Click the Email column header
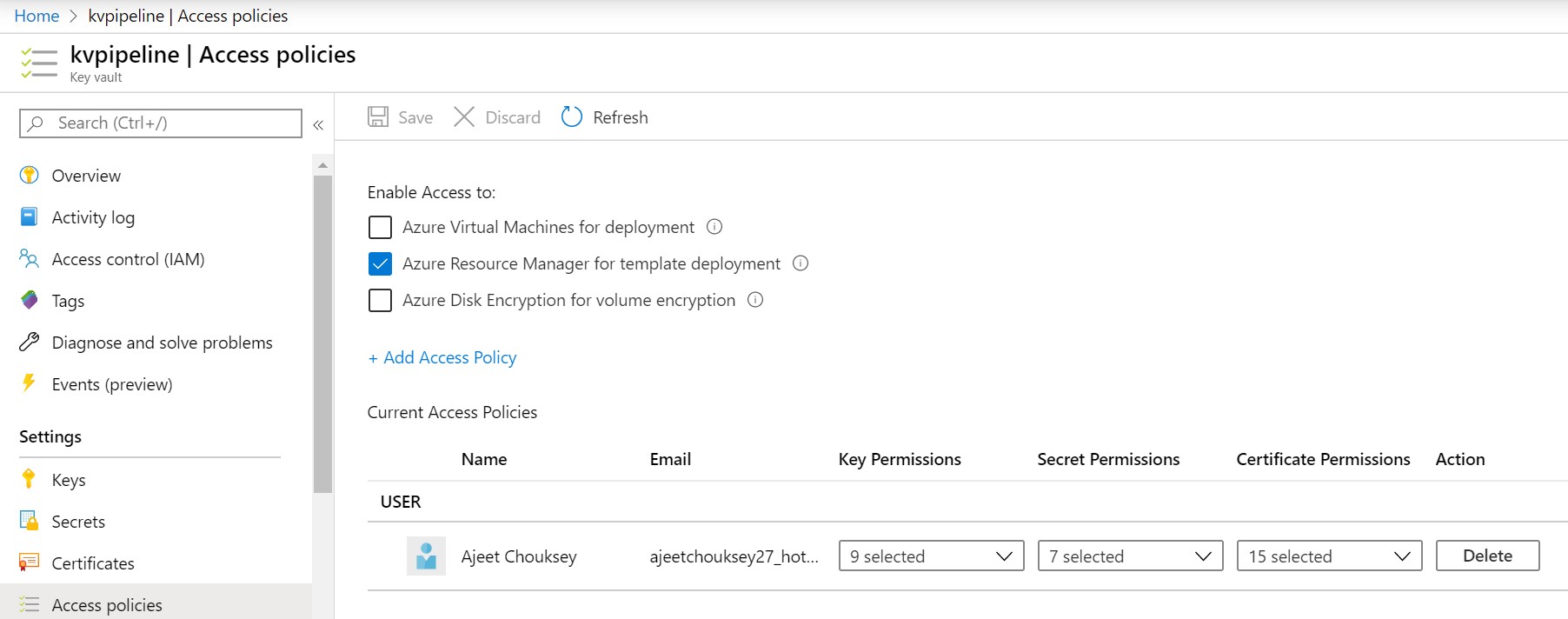This screenshot has width=1568, height=619. click(x=670, y=459)
